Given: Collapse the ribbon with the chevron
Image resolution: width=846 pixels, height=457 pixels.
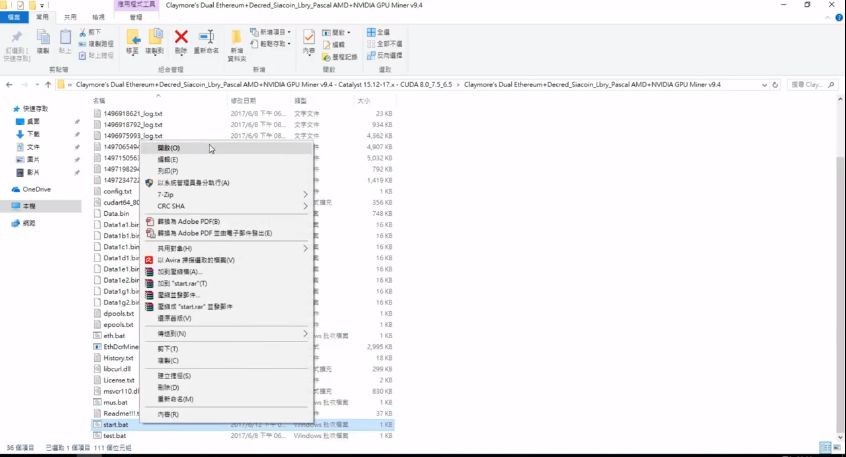Looking at the screenshot, I should point(828,17).
